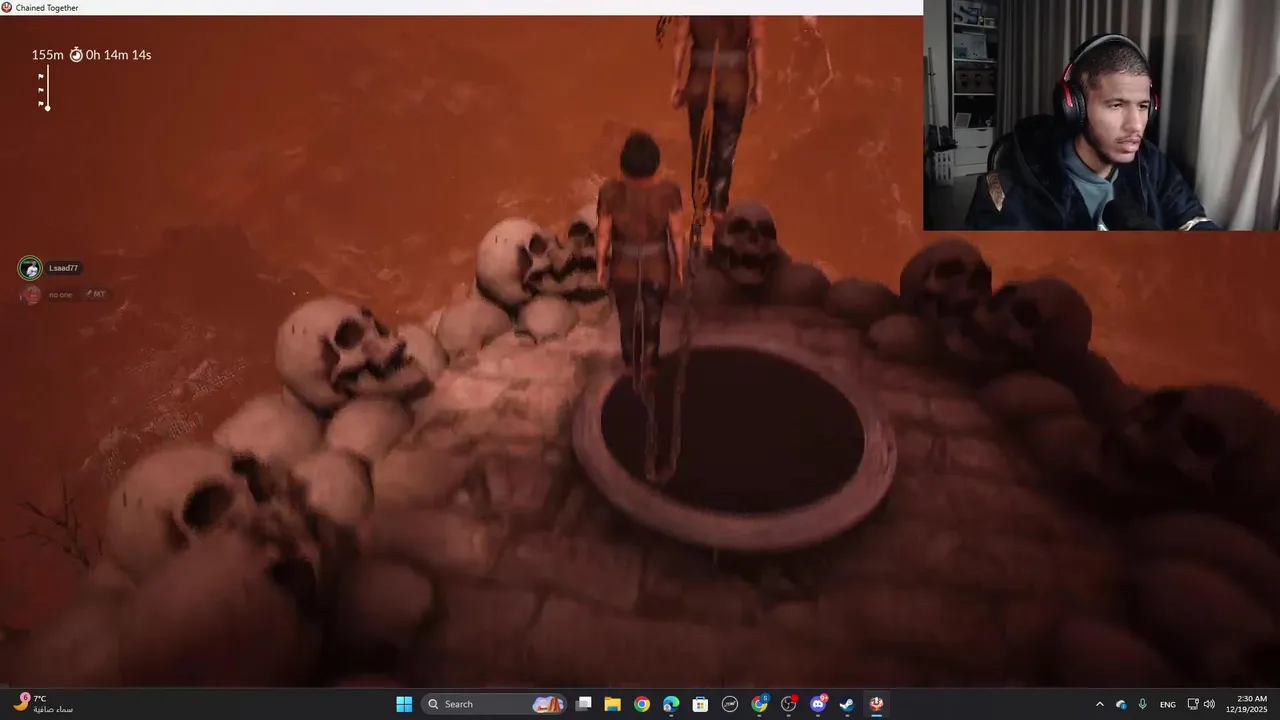Open Discord from the taskbar
1280x720 pixels.
818,704
